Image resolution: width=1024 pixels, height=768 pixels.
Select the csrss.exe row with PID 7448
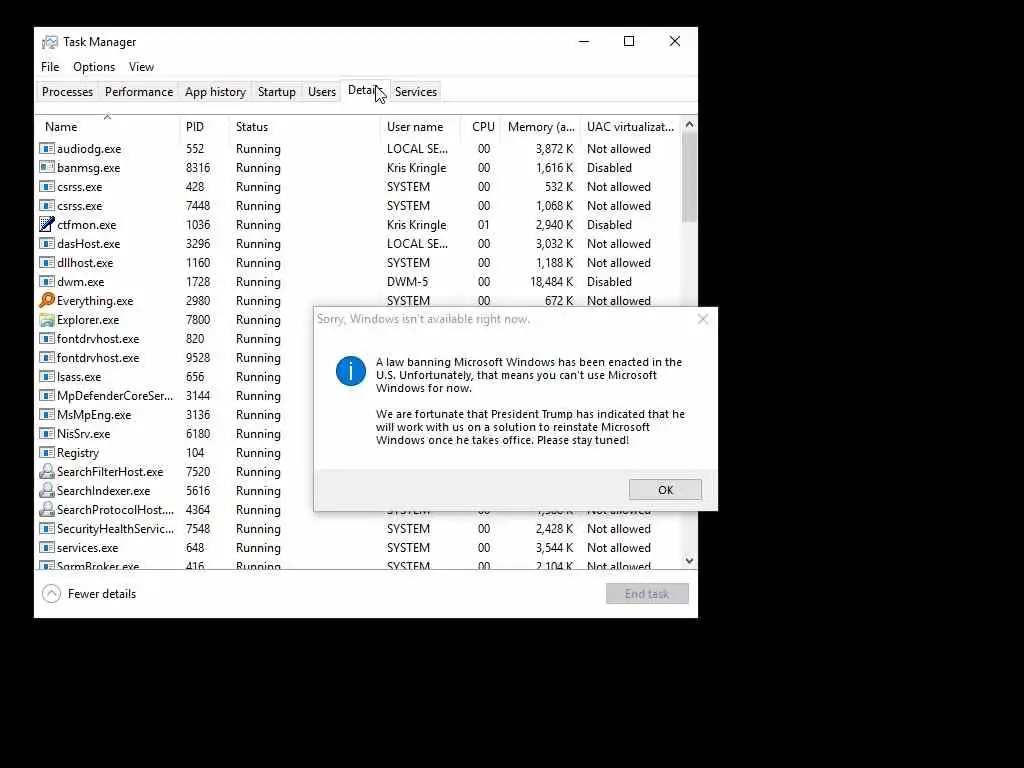click(x=359, y=206)
